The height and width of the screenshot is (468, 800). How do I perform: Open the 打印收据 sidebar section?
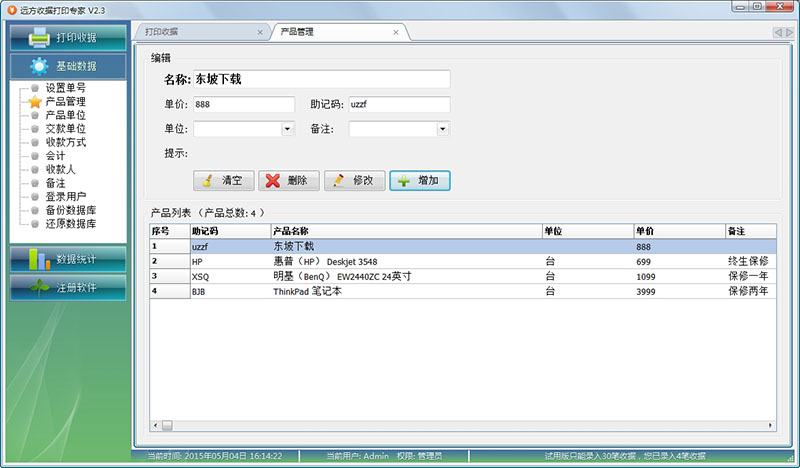(68, 37)
